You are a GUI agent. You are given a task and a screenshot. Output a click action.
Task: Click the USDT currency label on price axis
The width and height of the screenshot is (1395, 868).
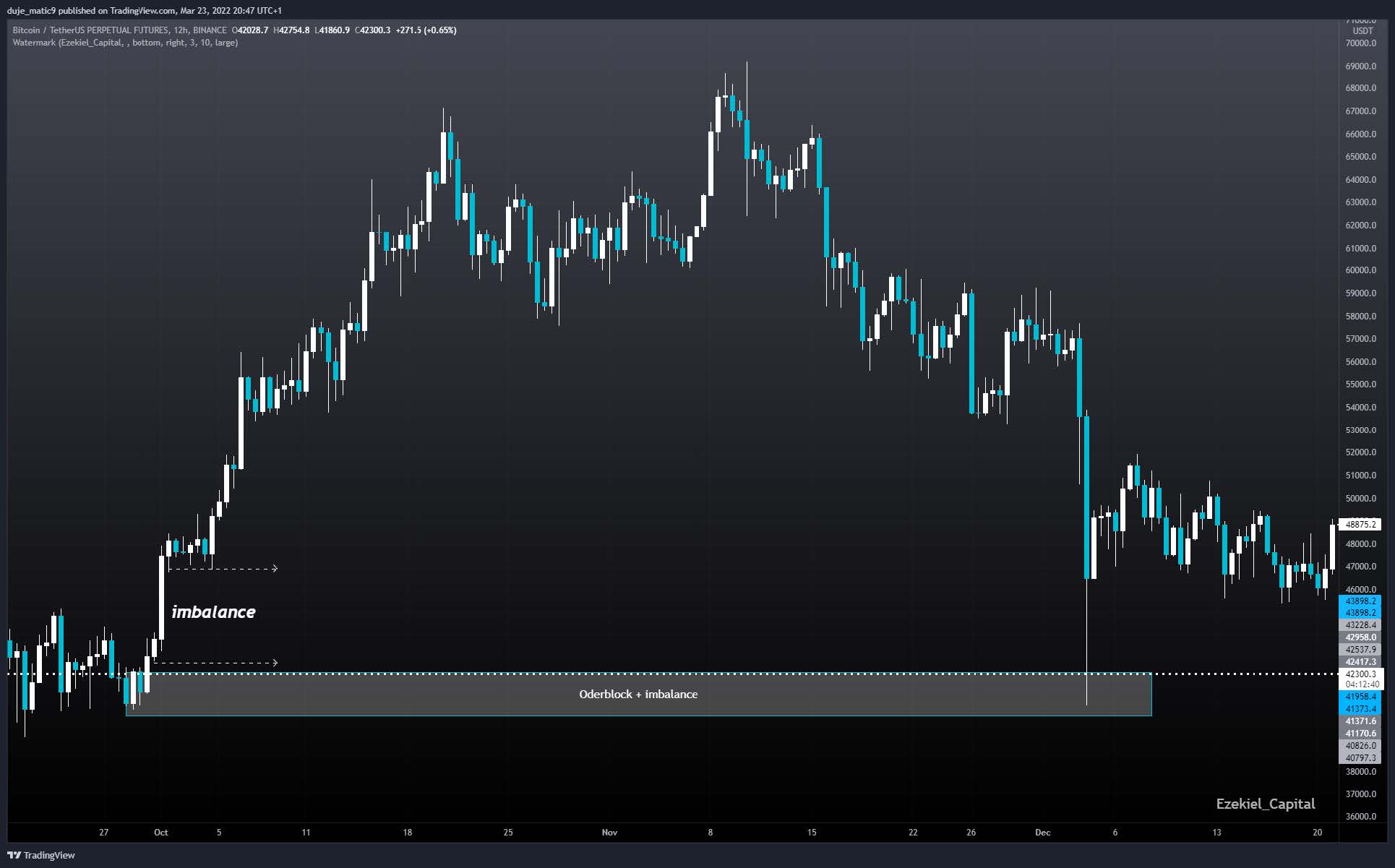1362,31
